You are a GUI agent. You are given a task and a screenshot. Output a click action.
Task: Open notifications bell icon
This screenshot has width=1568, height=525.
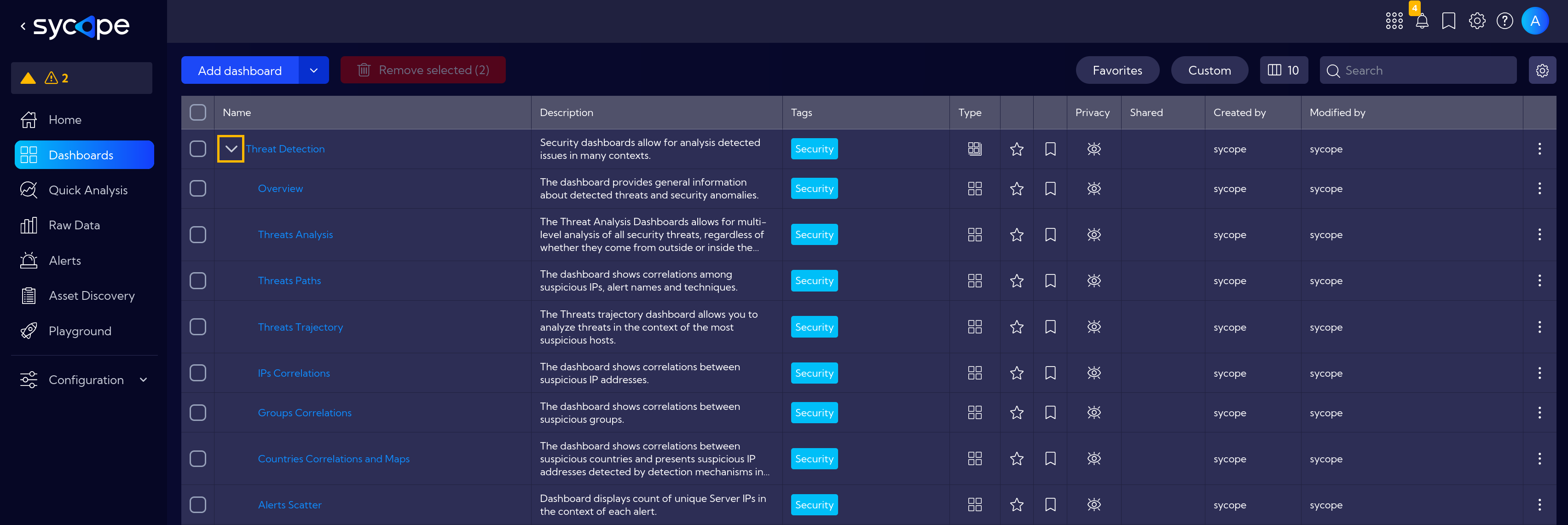tap(1422, 21)
